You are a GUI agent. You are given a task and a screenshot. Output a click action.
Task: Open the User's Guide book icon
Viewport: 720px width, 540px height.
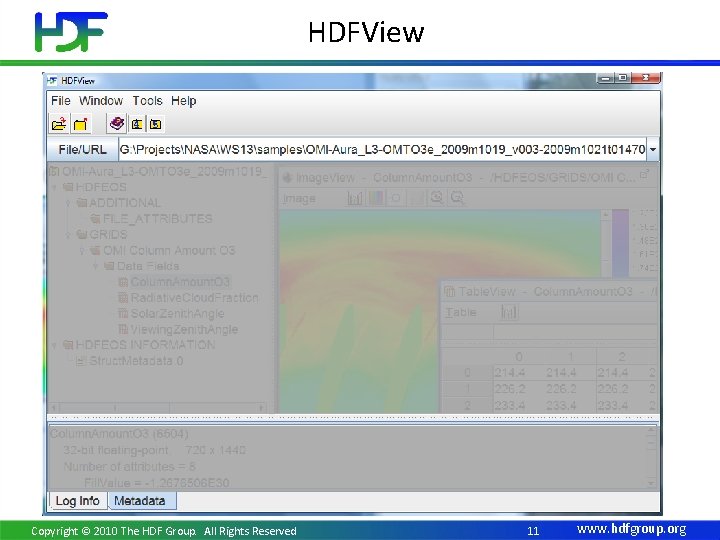click(x=117, y=124)
